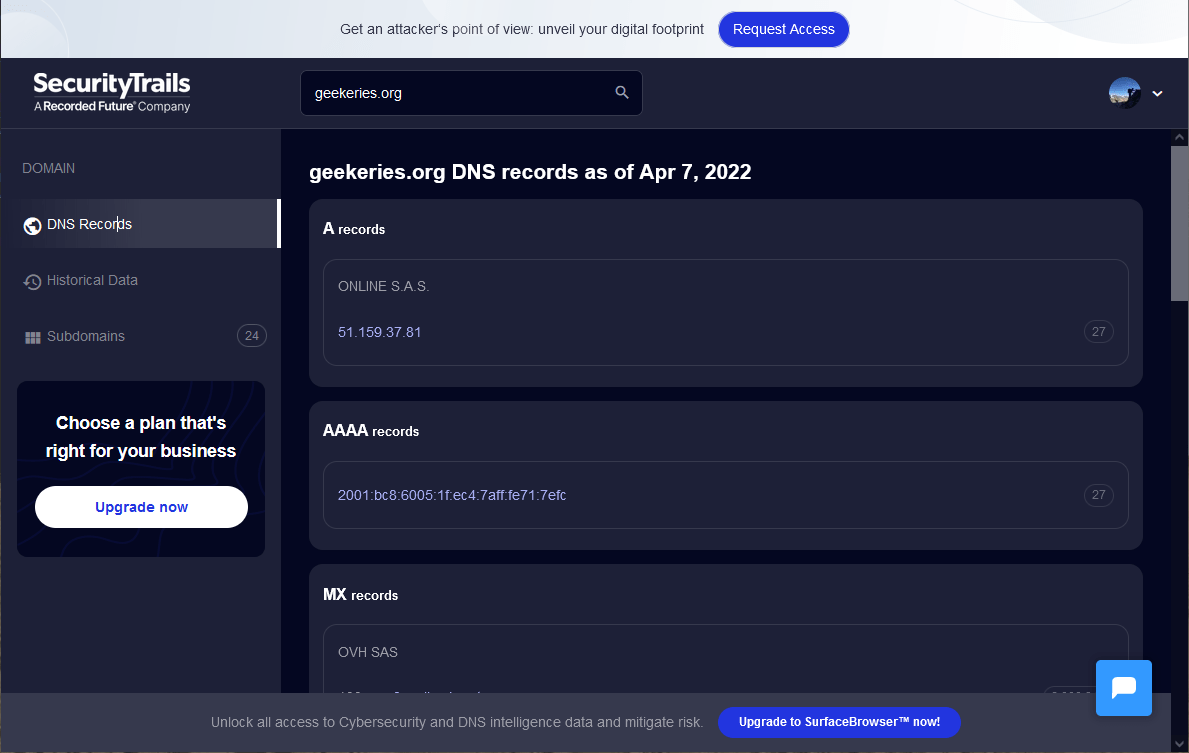
Task: Click the Subdomains grid icon
Action: tap(32, 338)
